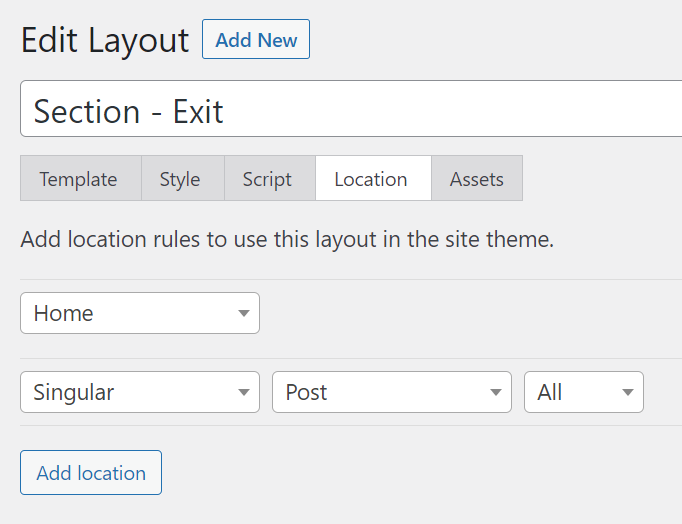682x524 pixels.
Task: Click the Home dropdown arrow icon
Action: coord(243,314)
